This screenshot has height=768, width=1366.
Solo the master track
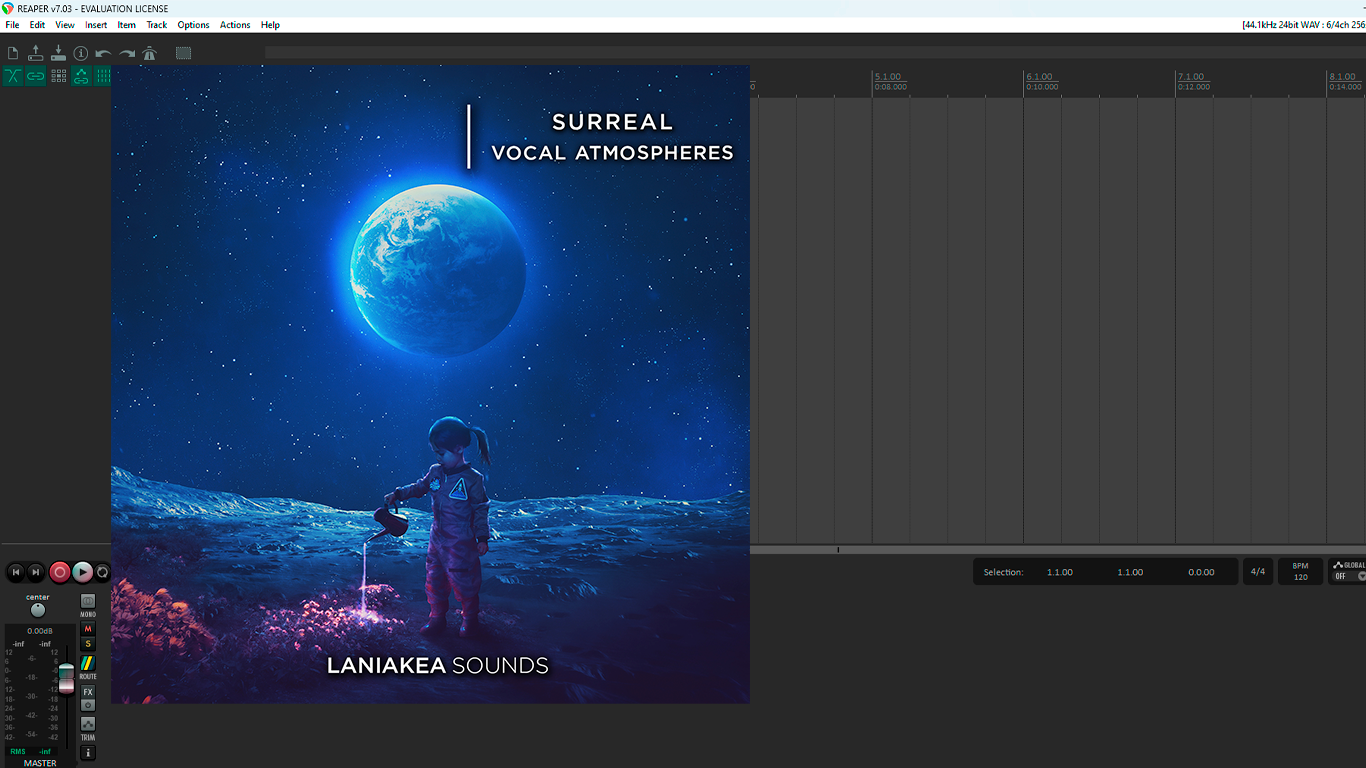(88, 644)
